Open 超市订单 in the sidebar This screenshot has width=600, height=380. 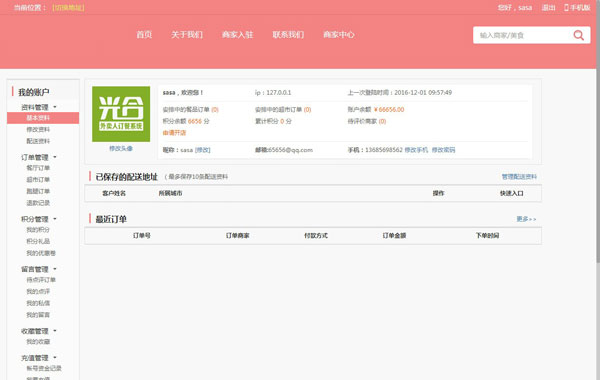[x=38, y=179]
